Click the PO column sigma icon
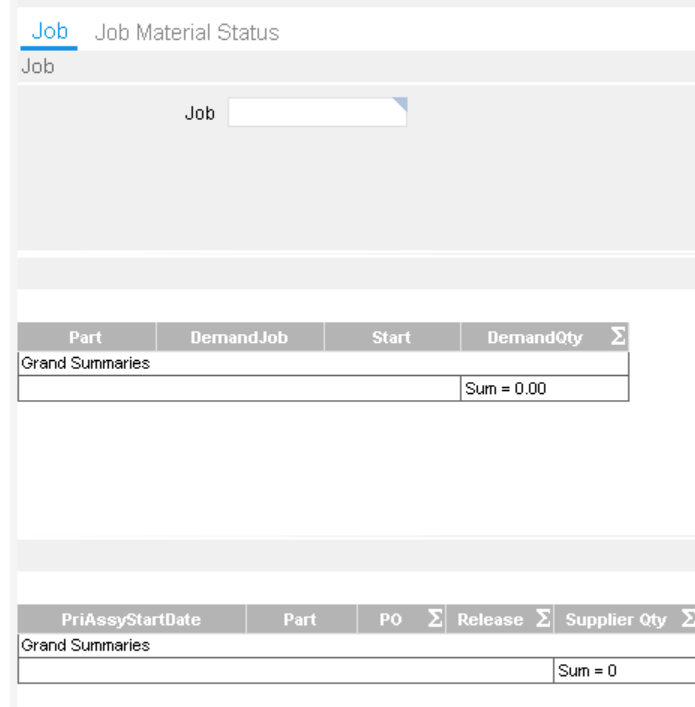 click(x=435, y=620)
